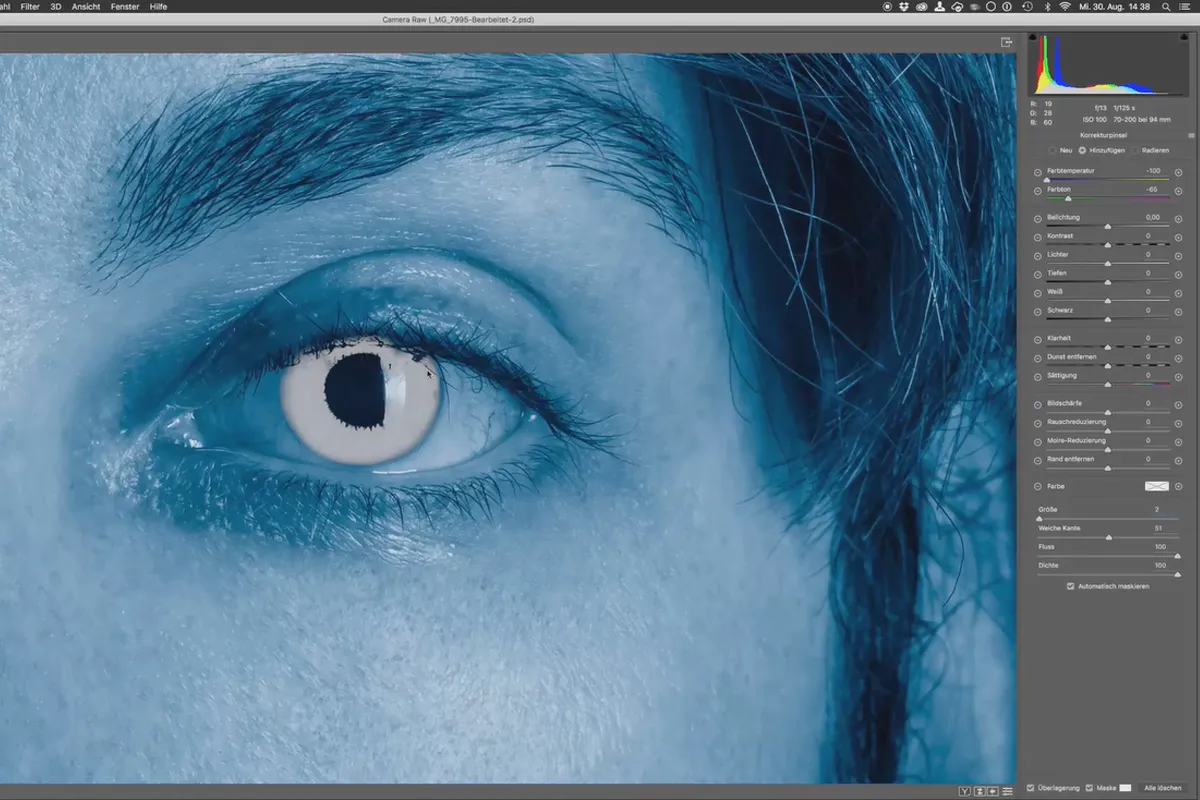Click before/after Y view button at bottom
1200x800 pixels.
pos(964,791)
